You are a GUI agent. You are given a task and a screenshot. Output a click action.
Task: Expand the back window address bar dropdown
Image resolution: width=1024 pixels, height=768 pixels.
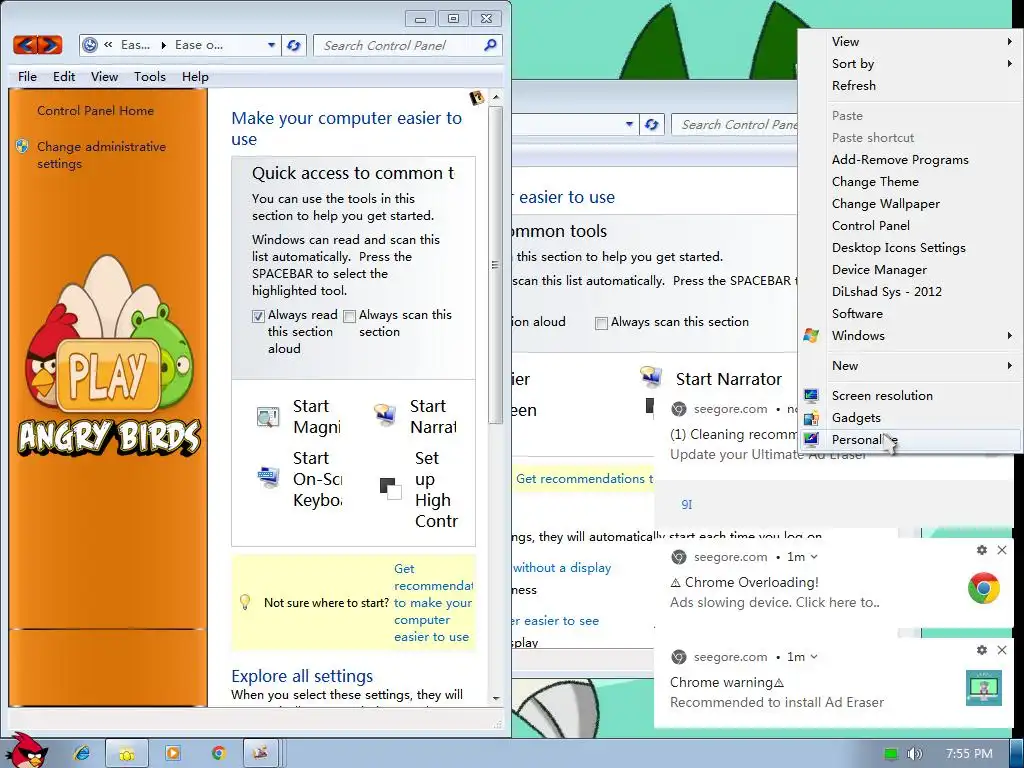[x=629, y=124]
